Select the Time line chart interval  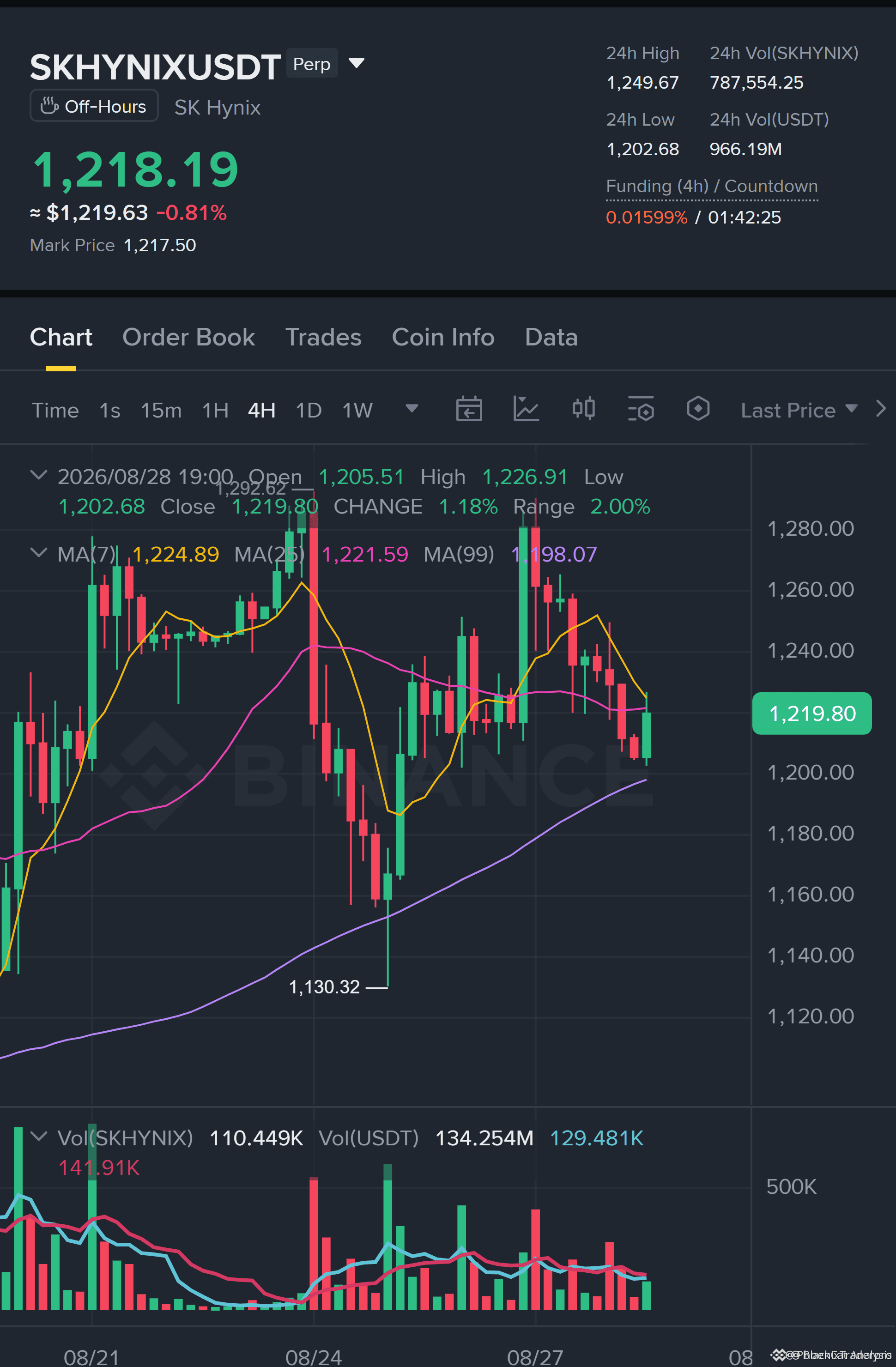click(x=55, y=410)
